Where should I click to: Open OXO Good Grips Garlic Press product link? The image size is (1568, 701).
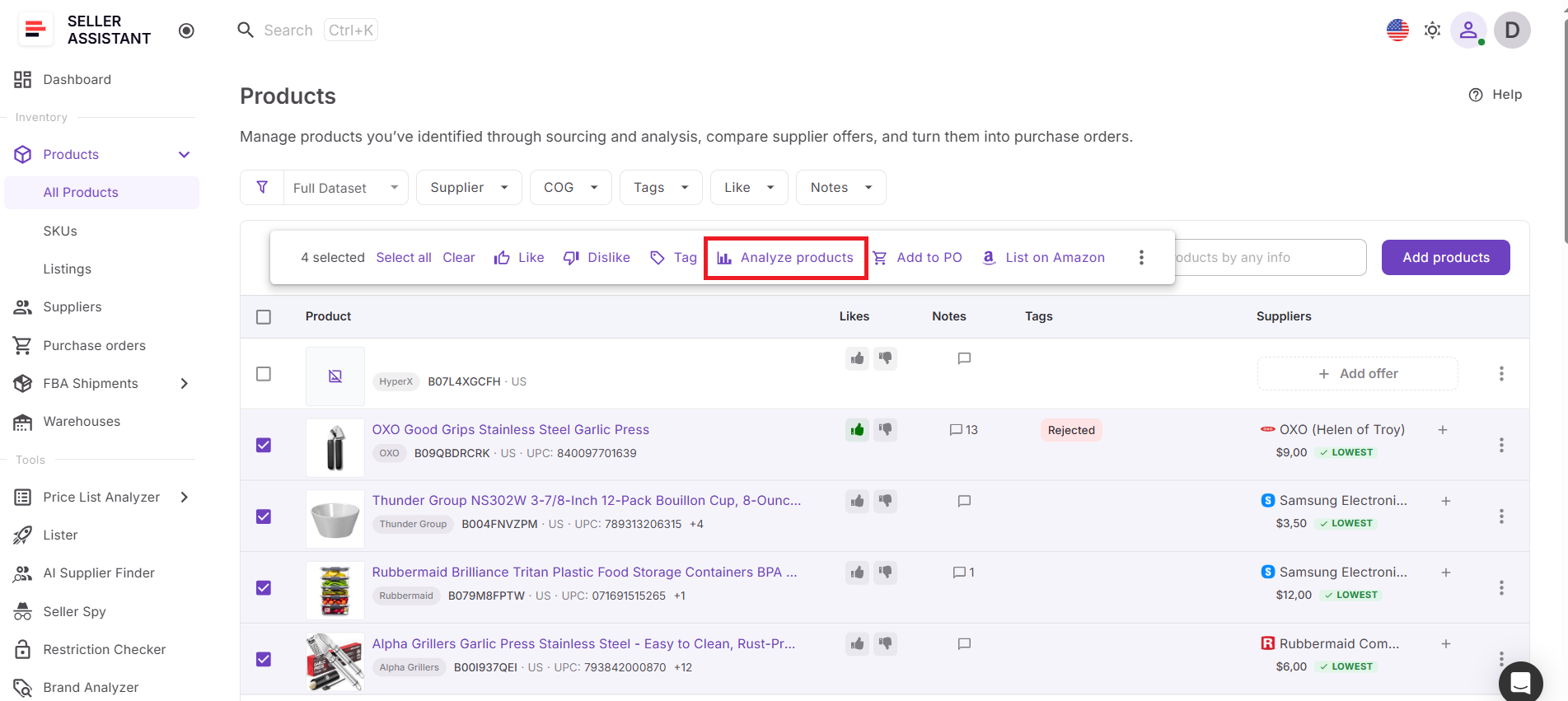click(x=510, y=430)
